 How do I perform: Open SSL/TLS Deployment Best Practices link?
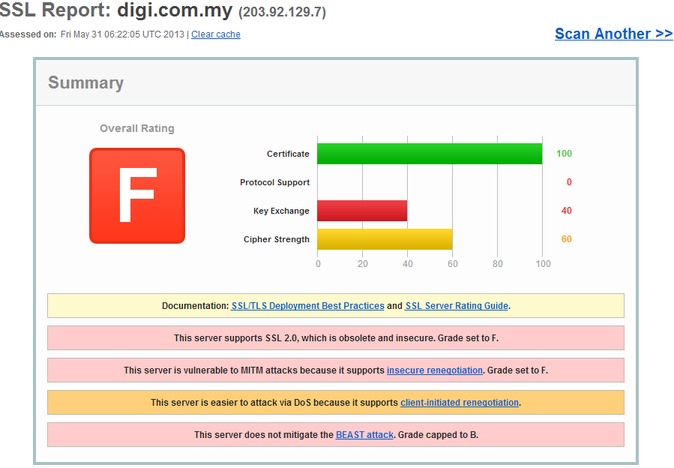tap(308, 306)
